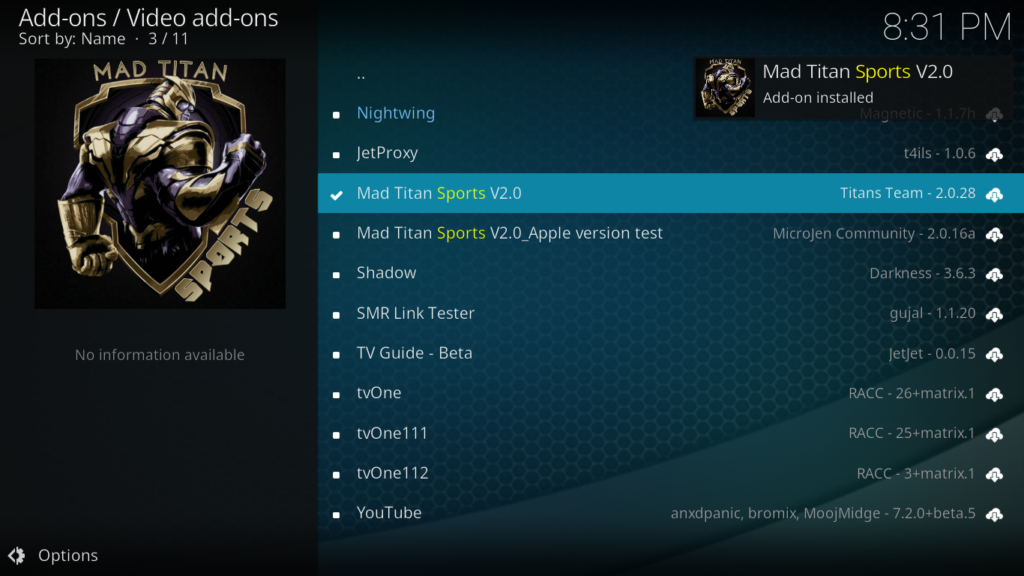The width and height of the screenshot is (1024, 576).
Task: Click the Mad Titan Sports artwork thumbnail
Action: pyautogui.click(x=160, y=184)
